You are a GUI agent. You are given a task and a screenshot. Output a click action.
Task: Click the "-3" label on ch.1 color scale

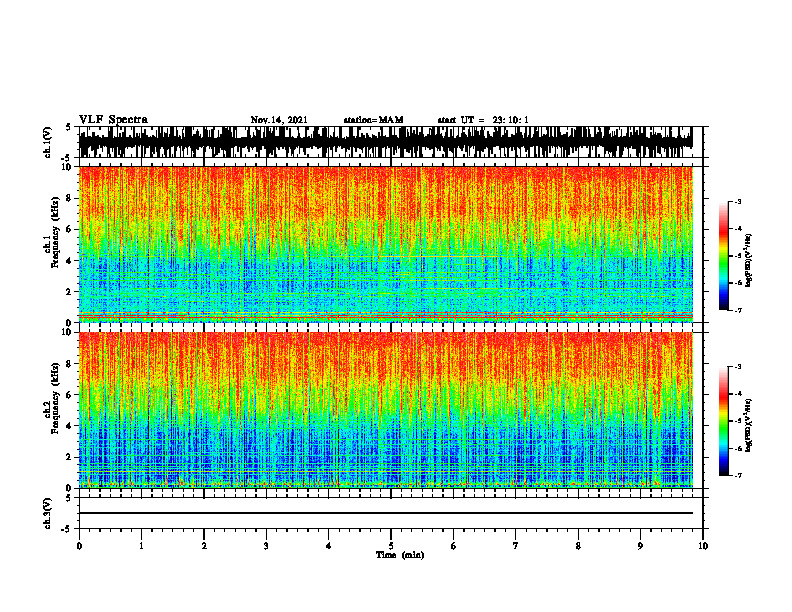click(737, 201)
